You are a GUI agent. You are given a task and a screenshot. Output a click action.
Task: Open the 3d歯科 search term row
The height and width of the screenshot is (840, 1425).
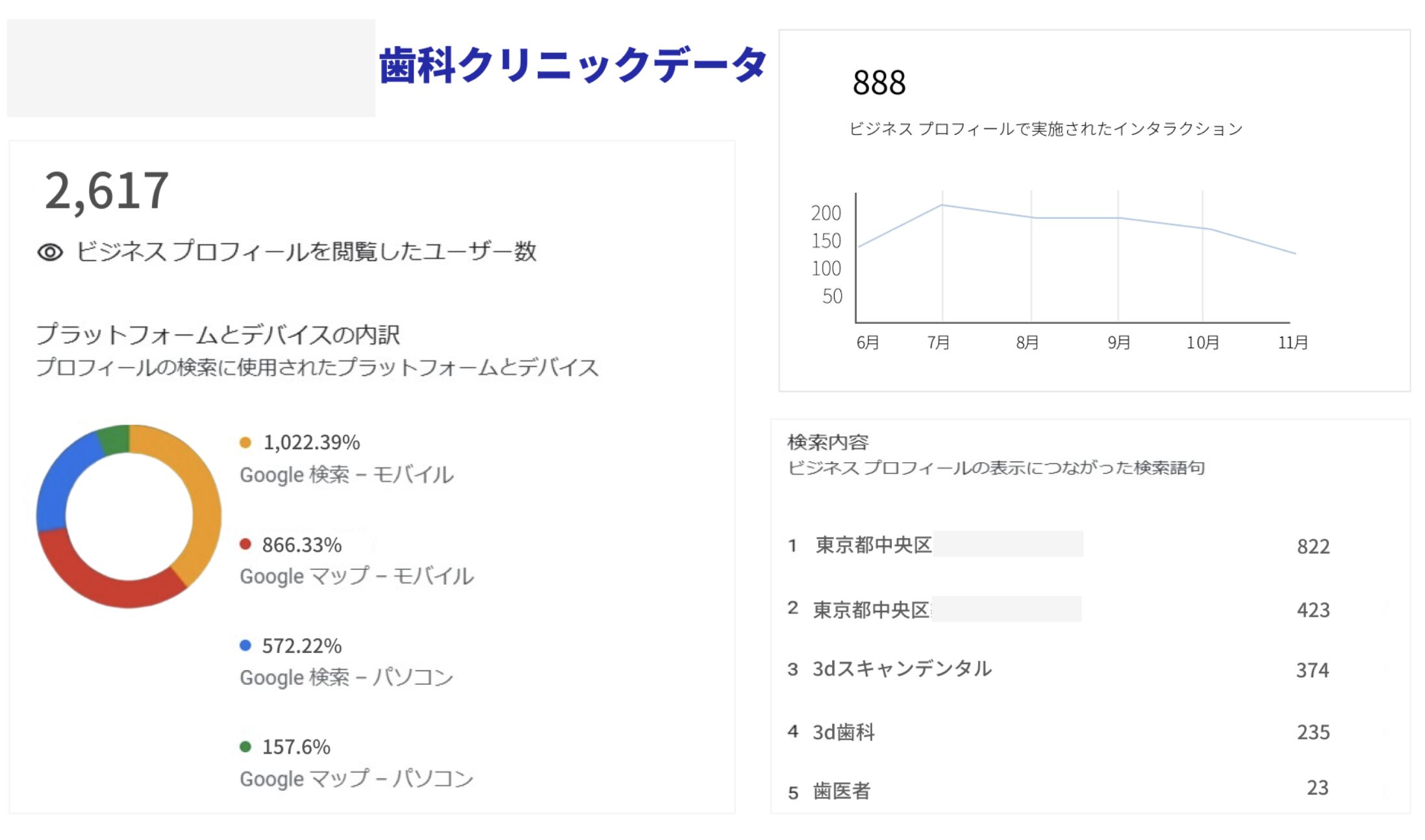843,732
